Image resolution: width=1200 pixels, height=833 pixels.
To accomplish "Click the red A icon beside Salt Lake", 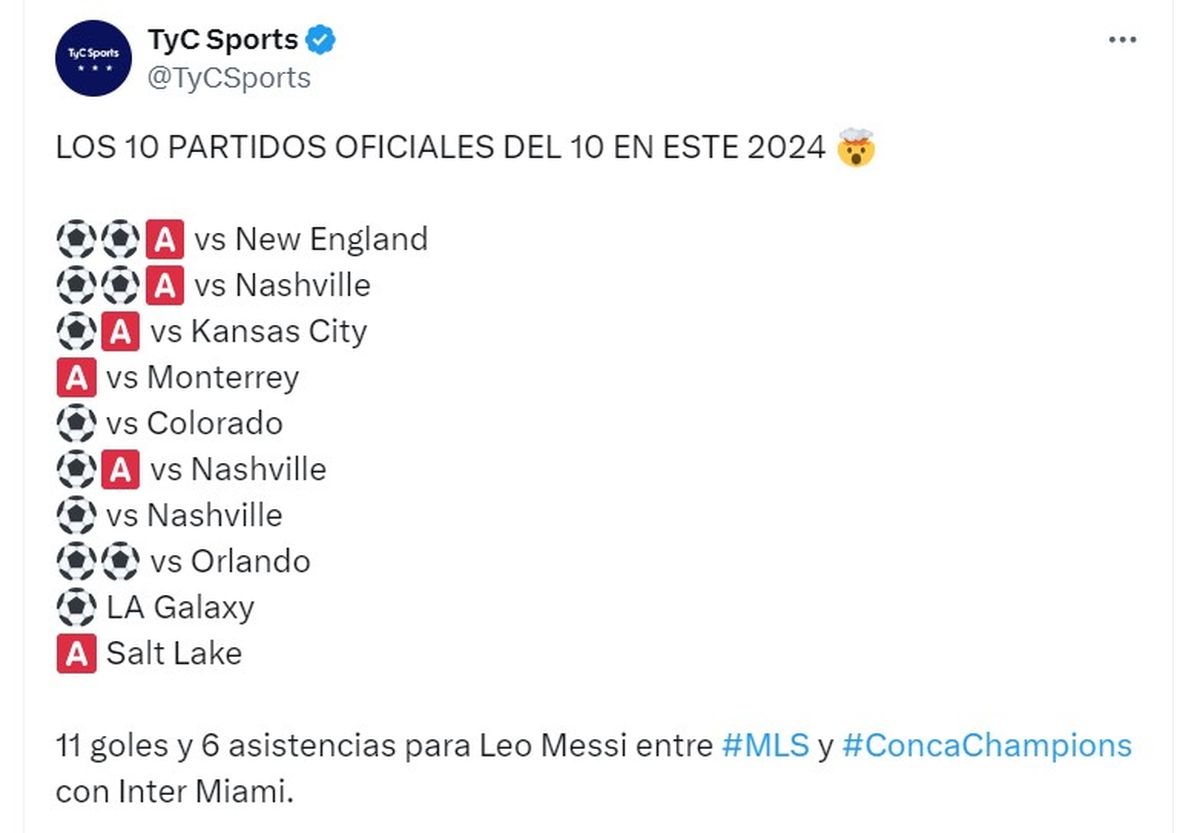I will pos(76,654).
